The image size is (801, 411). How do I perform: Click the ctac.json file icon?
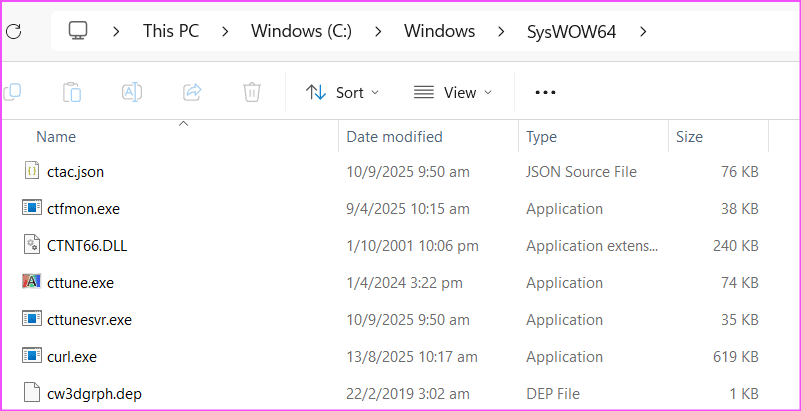[32, 172]
